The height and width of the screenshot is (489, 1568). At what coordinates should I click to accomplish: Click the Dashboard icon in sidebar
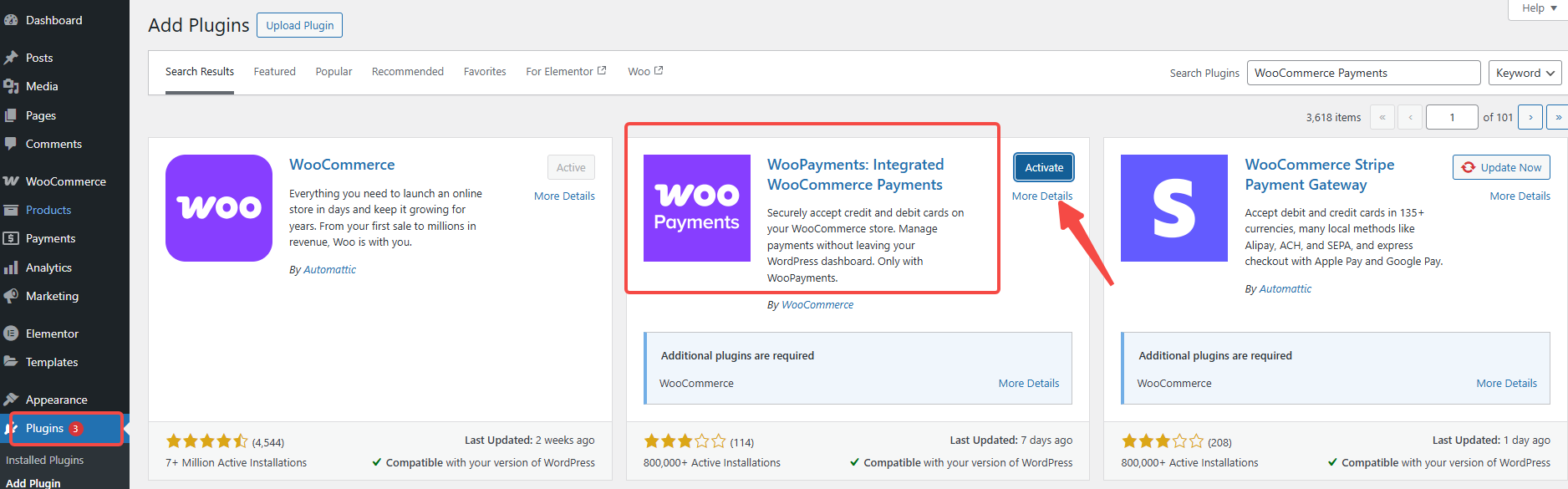click(11, 20)
